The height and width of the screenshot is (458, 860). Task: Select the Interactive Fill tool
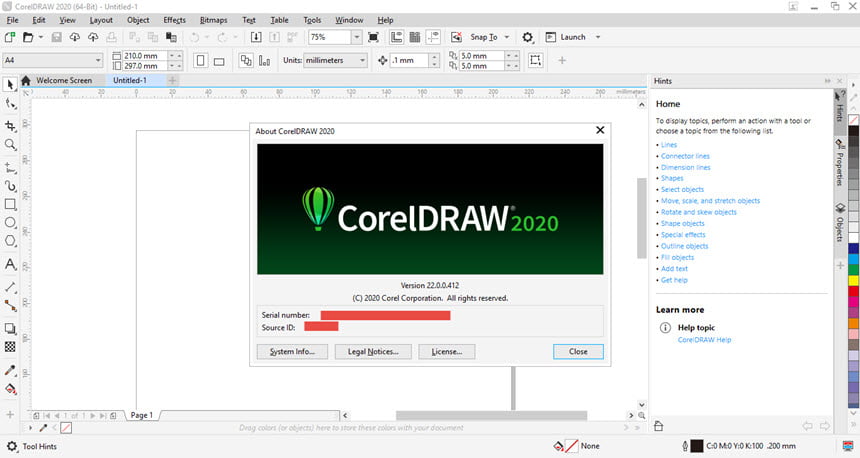pos(10,389)
